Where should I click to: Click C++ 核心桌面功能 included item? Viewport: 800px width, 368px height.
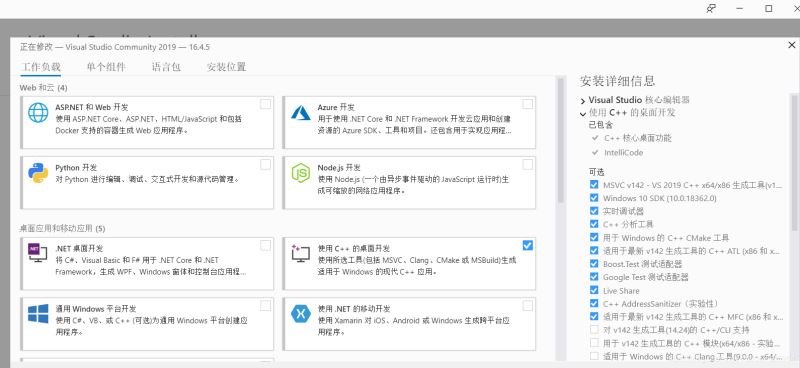coord(638,138)
